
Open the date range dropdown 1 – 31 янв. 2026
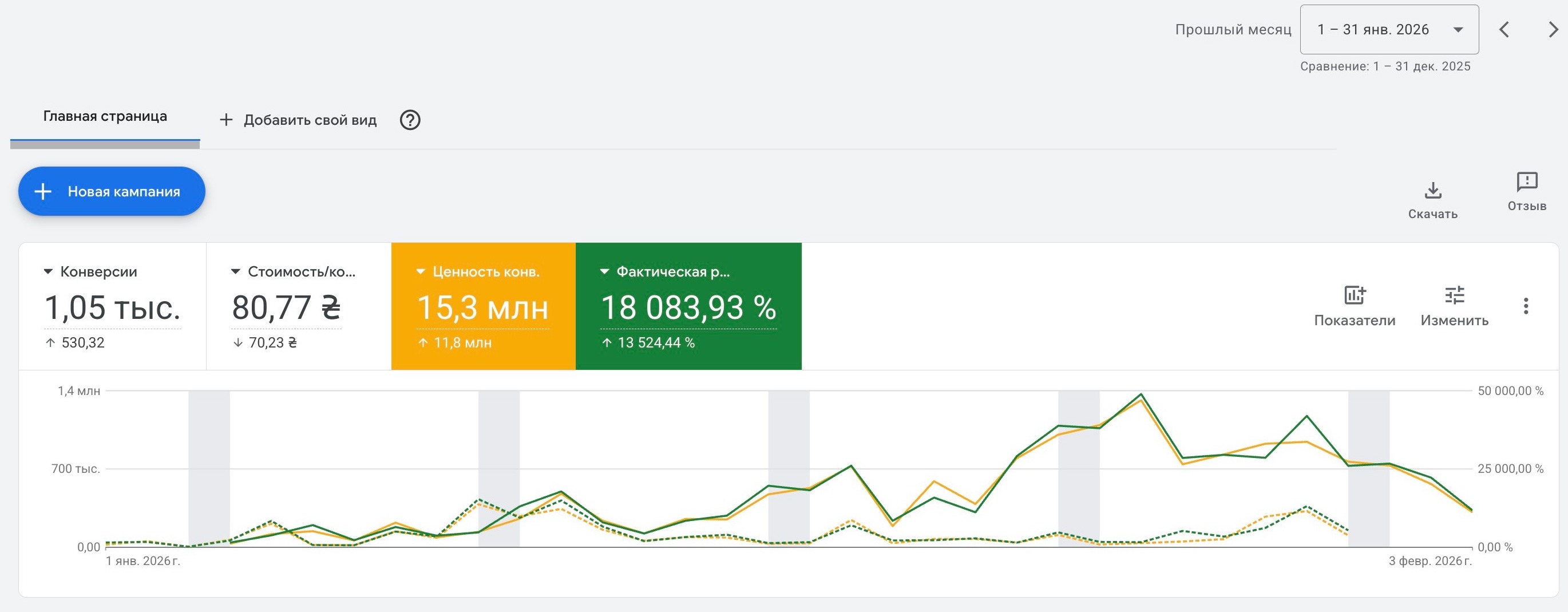tap(1388, 30)
